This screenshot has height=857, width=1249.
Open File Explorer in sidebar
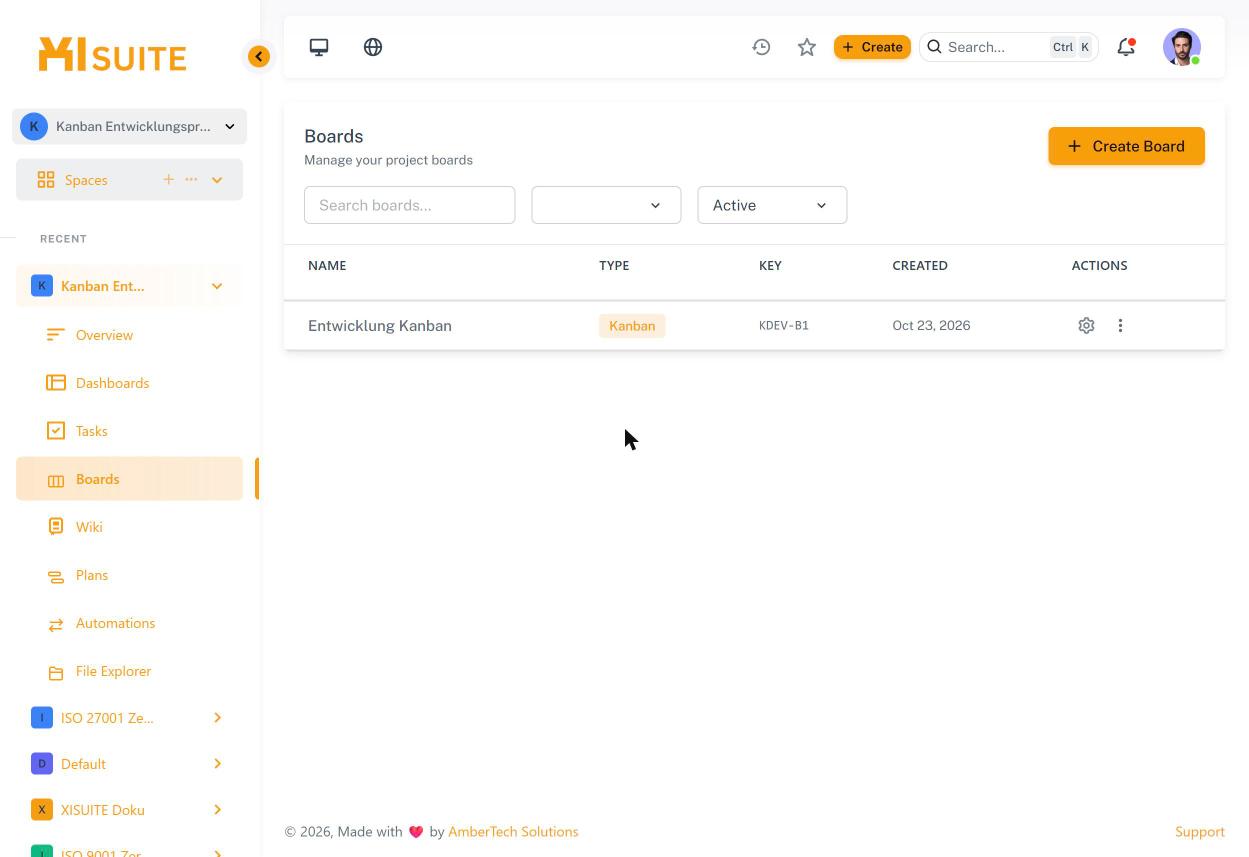coord(129,671)
